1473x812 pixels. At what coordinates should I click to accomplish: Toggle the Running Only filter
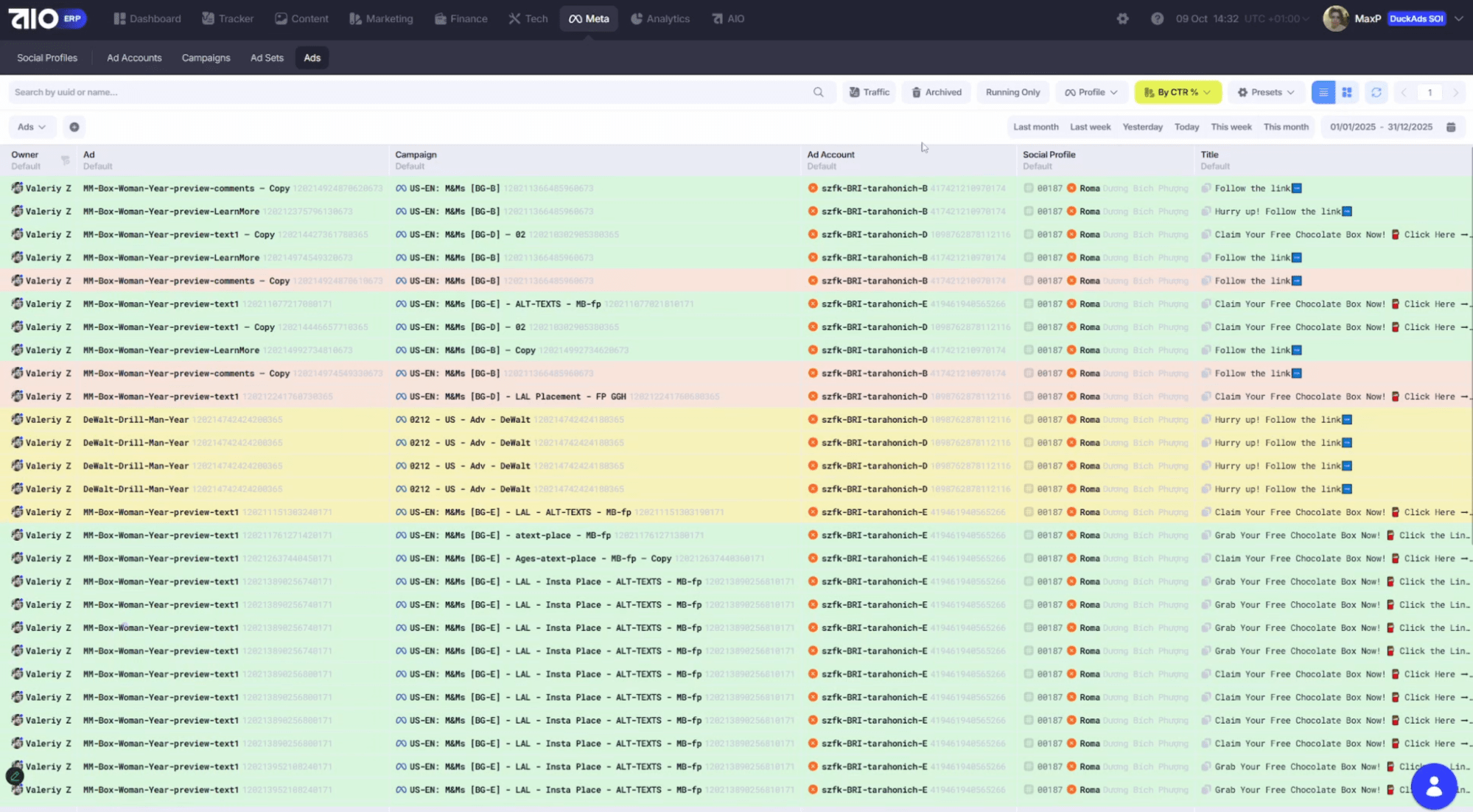pyautogui.click(x=1012, y=92)
